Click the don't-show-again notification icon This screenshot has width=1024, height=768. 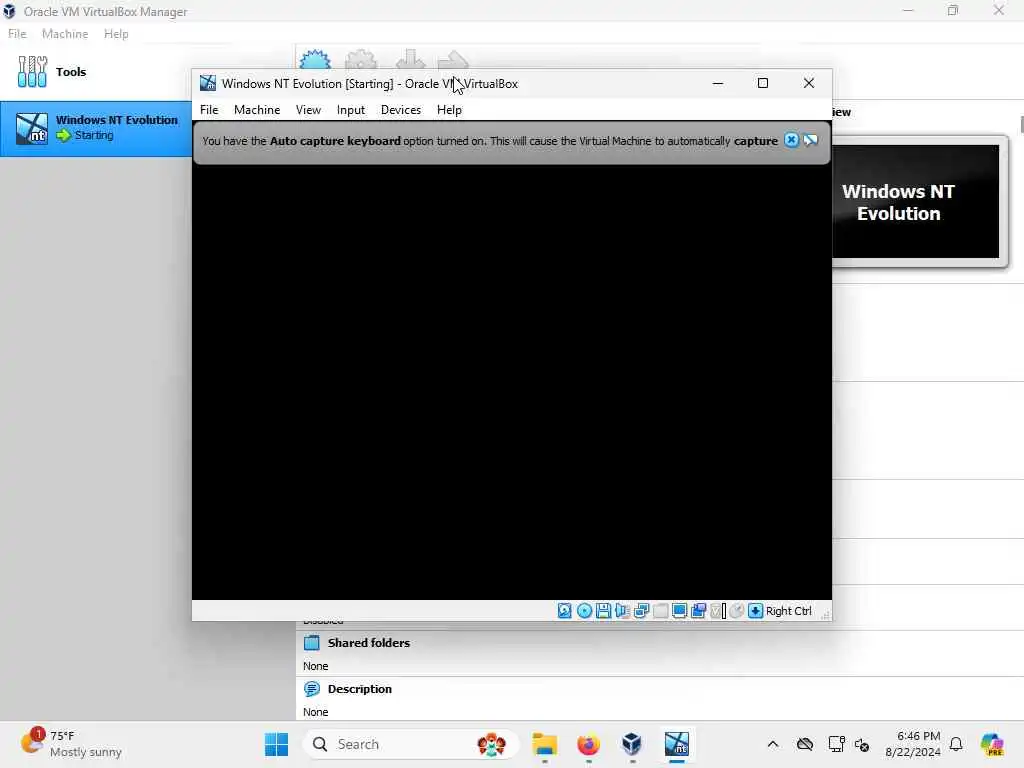pos(810,140)
